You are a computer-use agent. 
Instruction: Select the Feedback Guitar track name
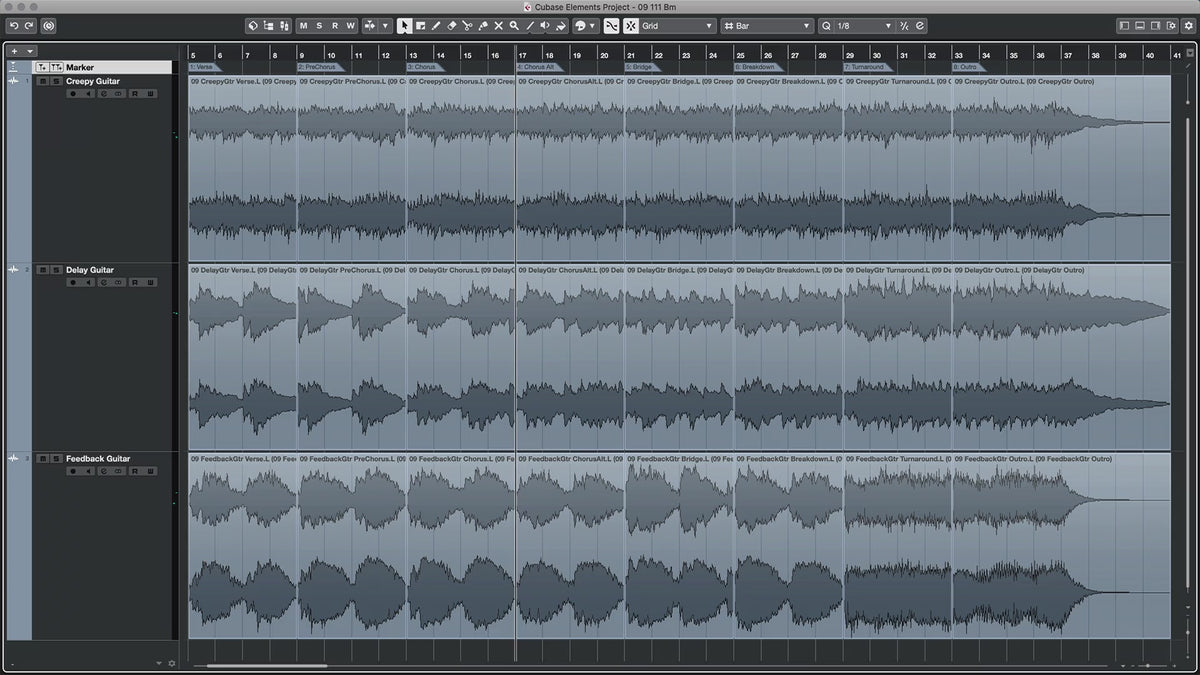(98, 459)
